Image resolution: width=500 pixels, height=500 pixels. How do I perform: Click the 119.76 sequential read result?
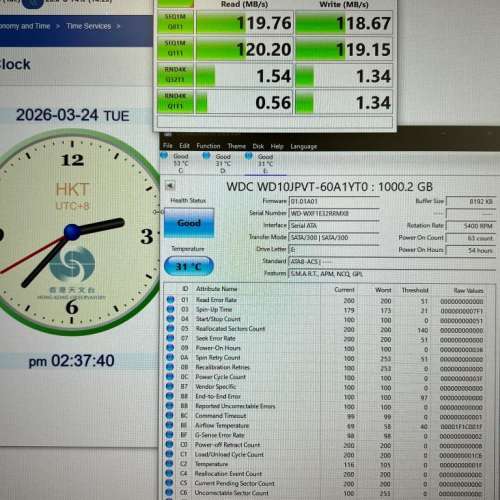[x=245, y=23]
